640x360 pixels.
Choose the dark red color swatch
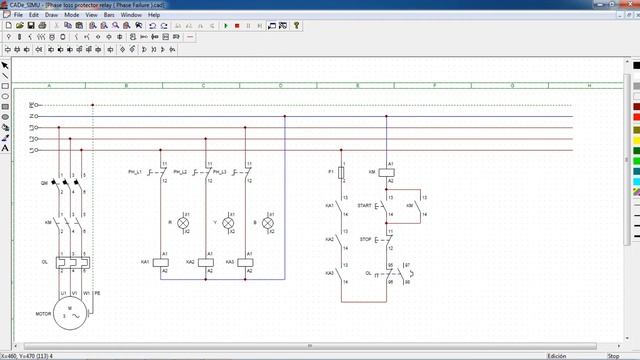pyautogui.click(x=636, y=107)
